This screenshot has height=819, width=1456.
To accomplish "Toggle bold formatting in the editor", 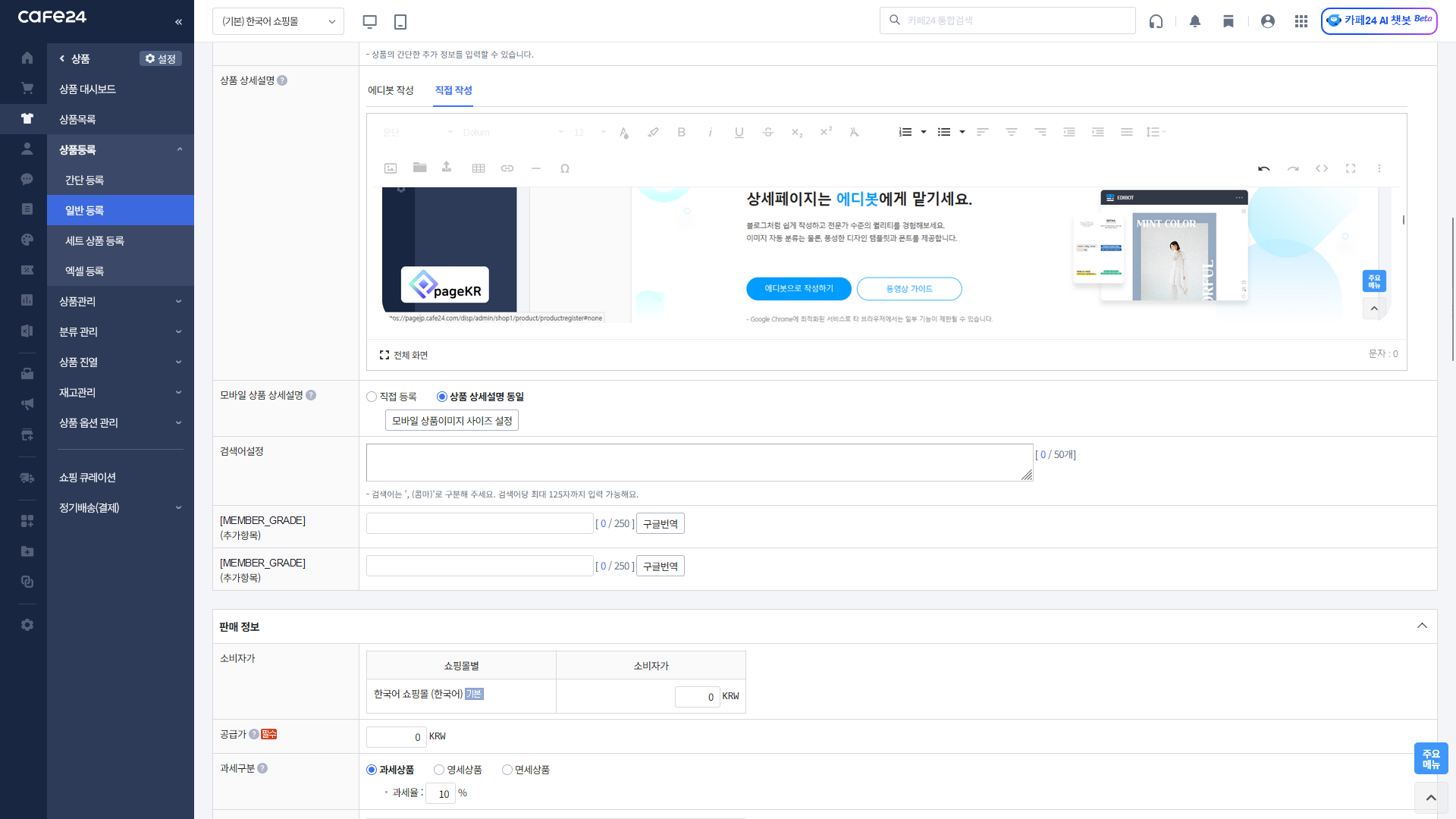I will [681, 132].
